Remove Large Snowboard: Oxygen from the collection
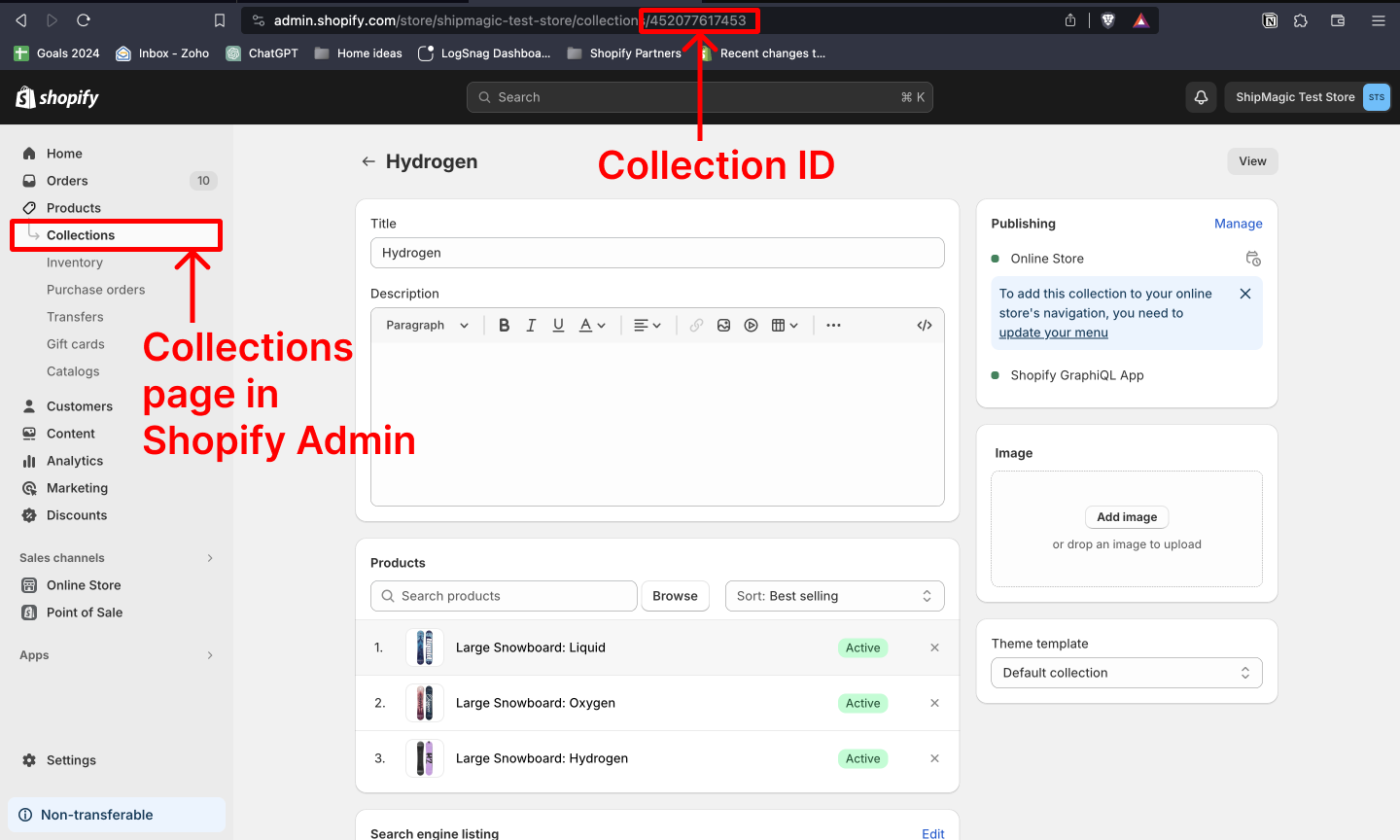1400x840 pixels. [934, 703]
